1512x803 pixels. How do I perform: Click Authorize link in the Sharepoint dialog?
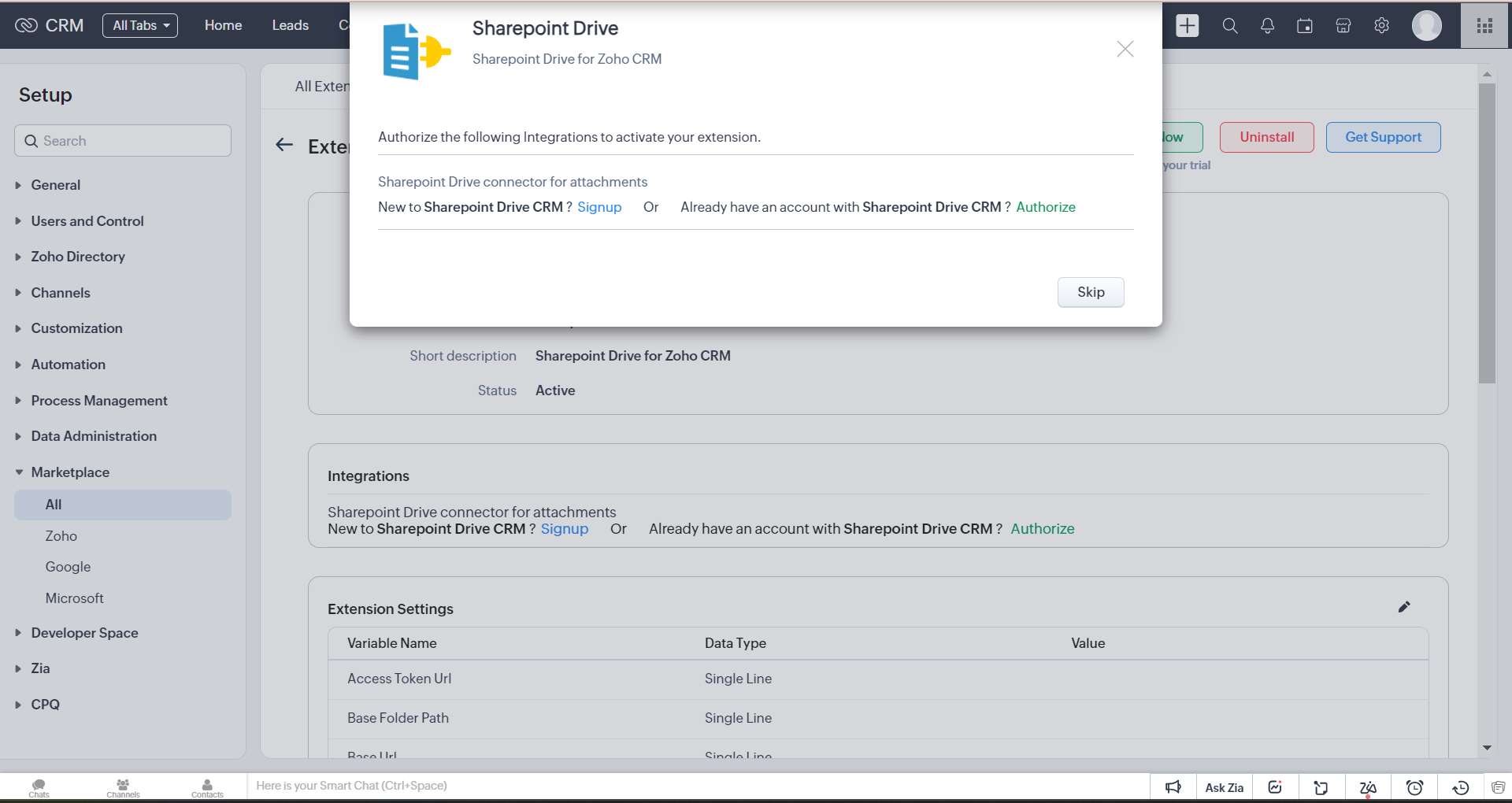click(x=1046, y=207)
